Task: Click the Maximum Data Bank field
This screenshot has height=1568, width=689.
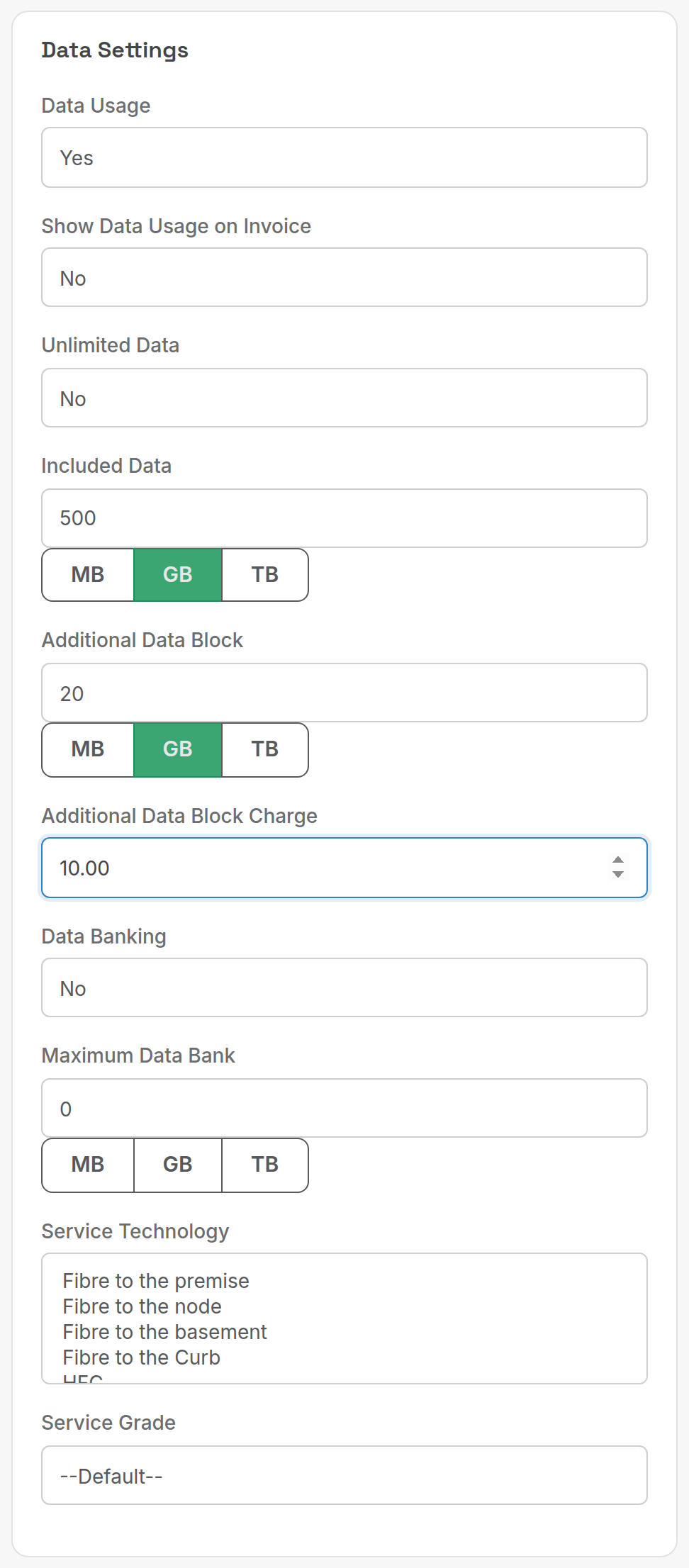Action: point(344,1108)
